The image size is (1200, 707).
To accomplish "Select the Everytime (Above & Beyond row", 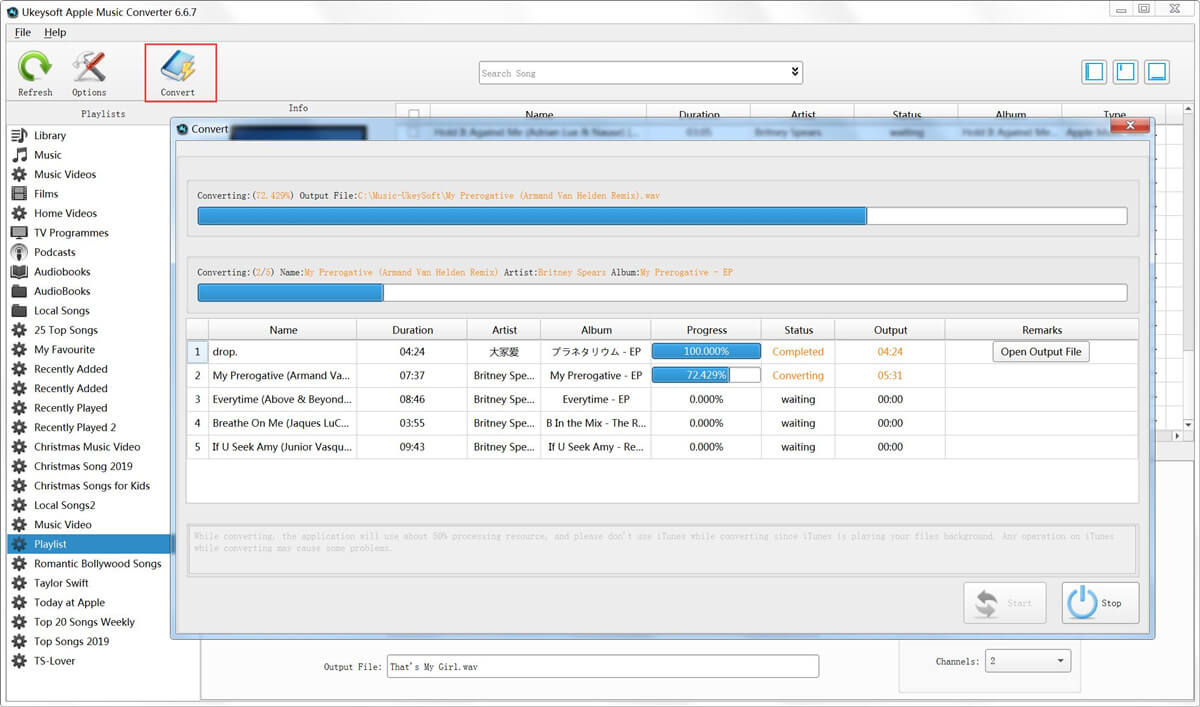I will pyautogui.click(x=662, y=399).
